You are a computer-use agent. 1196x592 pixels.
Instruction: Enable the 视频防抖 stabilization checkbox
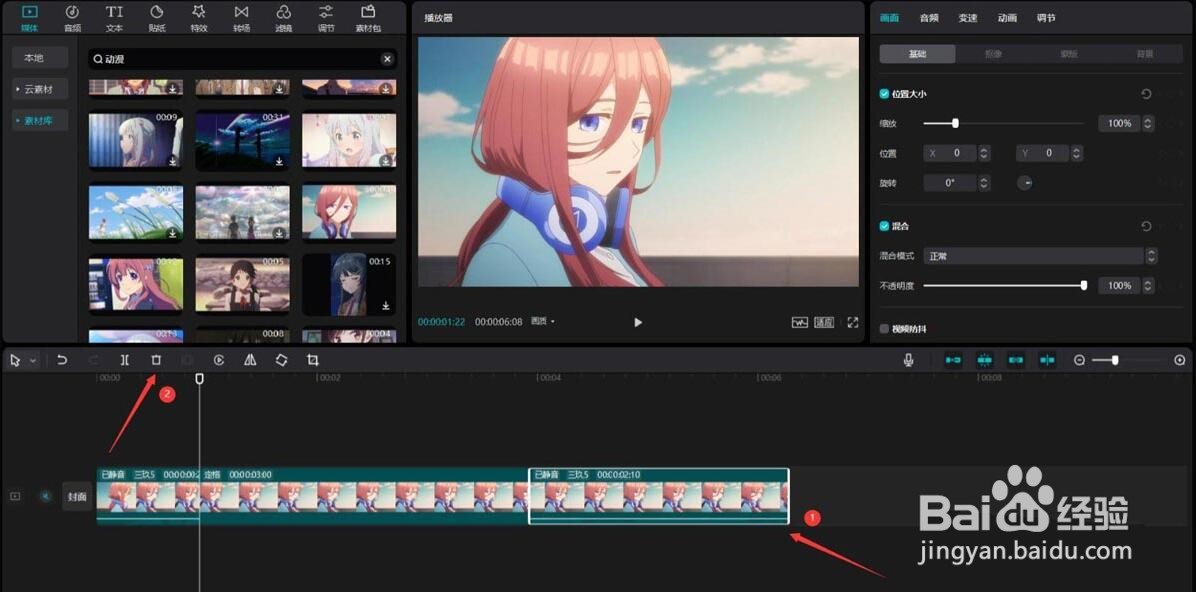[884, 329]
